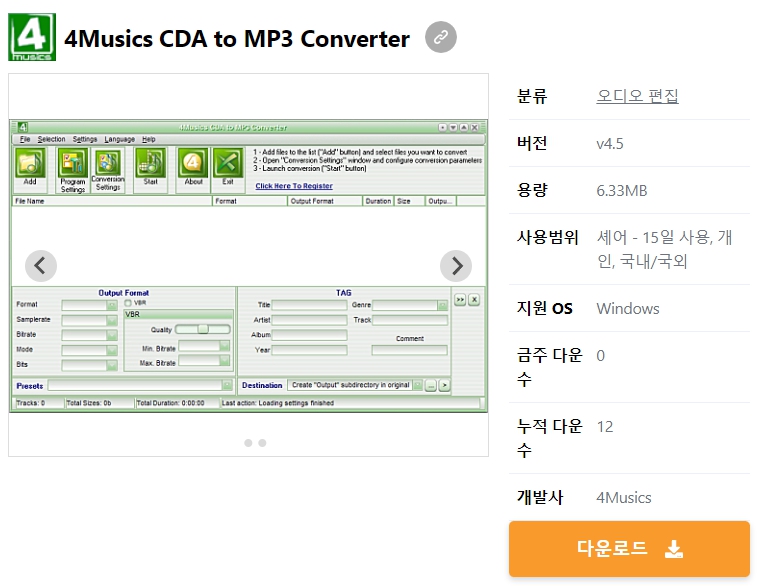Select the first carousel dot indicator
Screen dimensions: 758x586
248,443
